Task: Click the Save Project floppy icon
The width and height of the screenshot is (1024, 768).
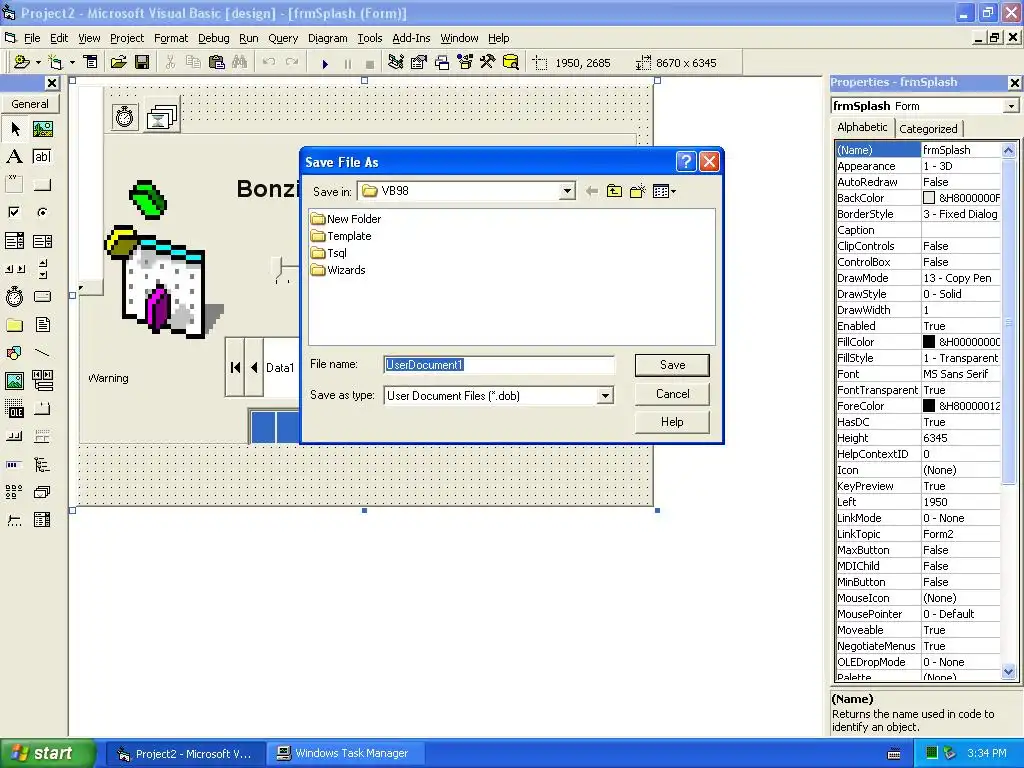Action: point(142,62)
